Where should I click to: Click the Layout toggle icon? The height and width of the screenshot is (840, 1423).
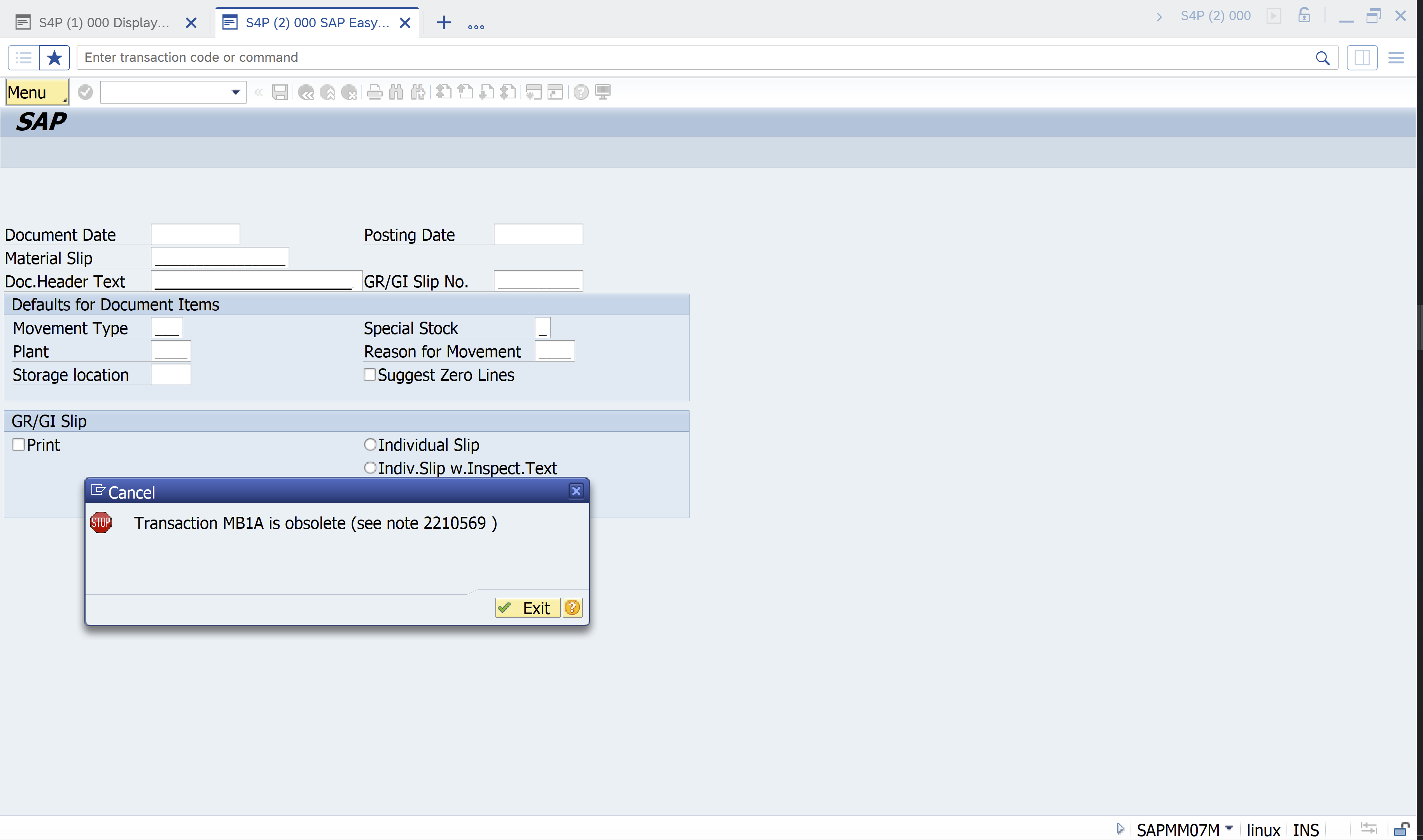pos(1362,57)
